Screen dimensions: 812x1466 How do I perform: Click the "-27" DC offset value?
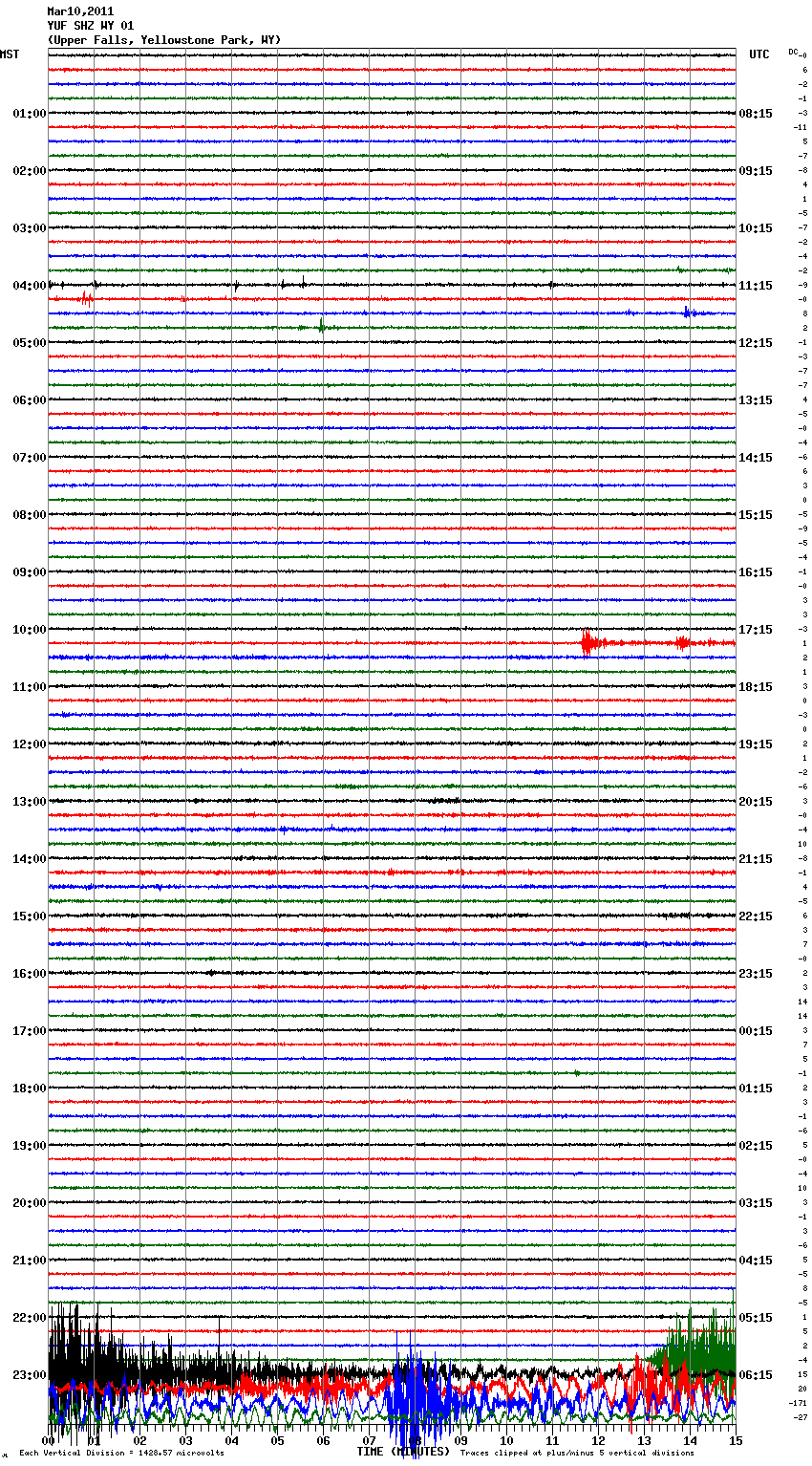[801, 1417]
